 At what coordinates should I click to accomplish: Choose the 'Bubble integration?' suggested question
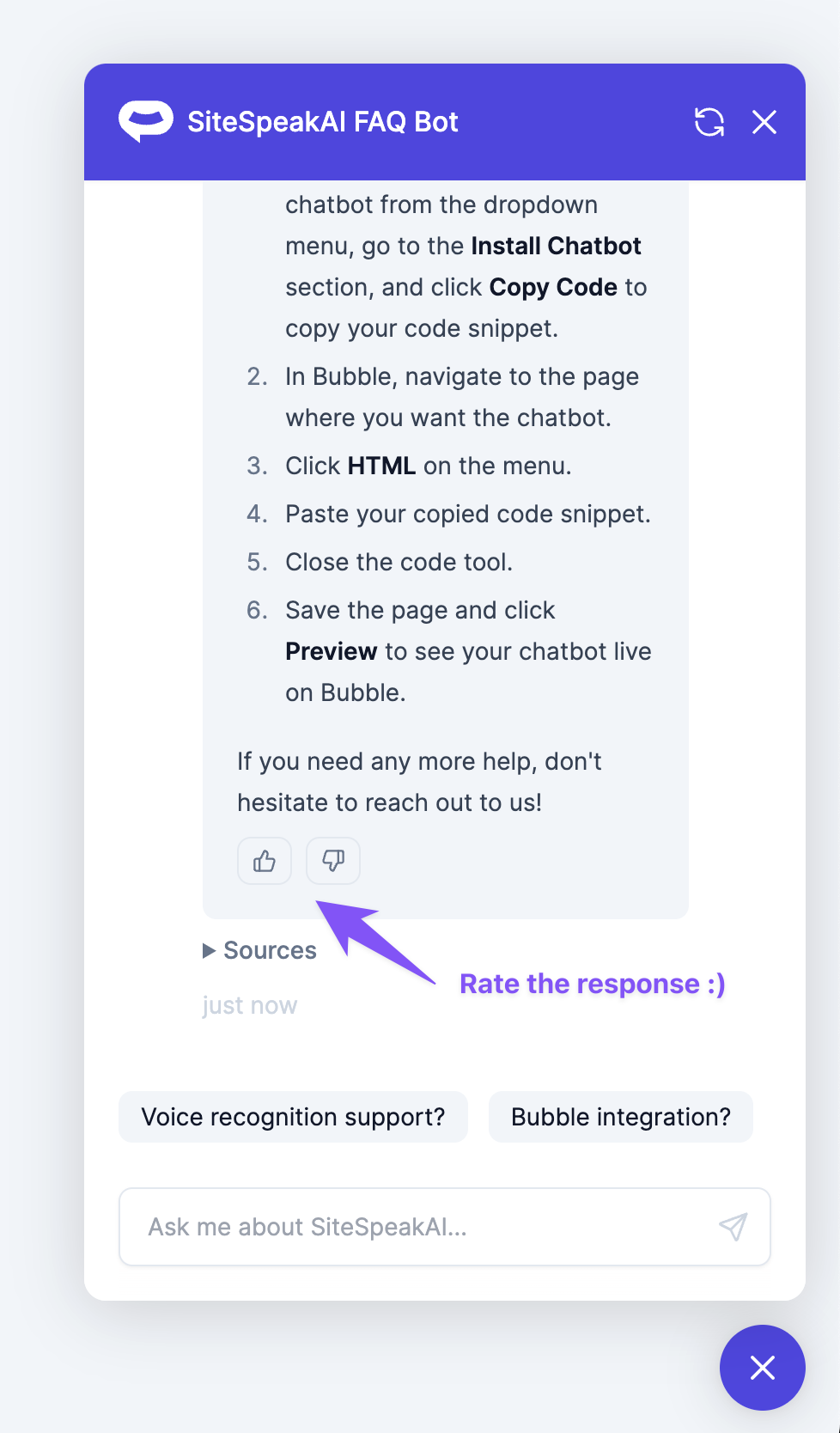pyautogui.click(x=620, y=1117)
